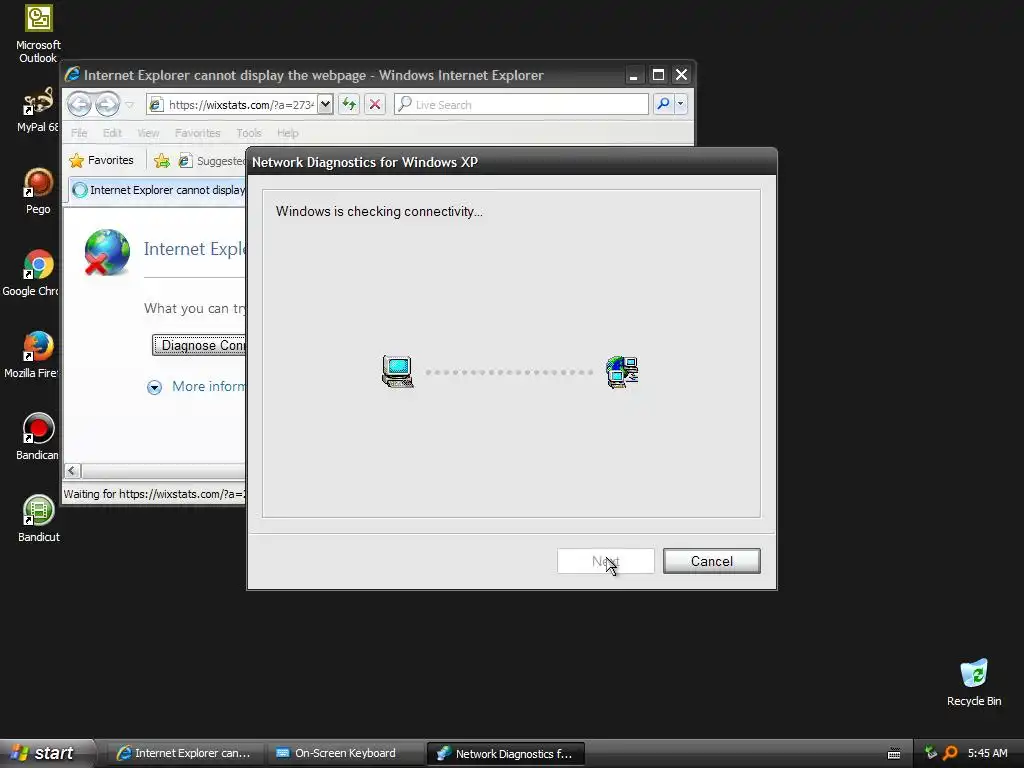
Task: Switch to Network Diagnostics taskbar button
Action: tap(505, 753)
